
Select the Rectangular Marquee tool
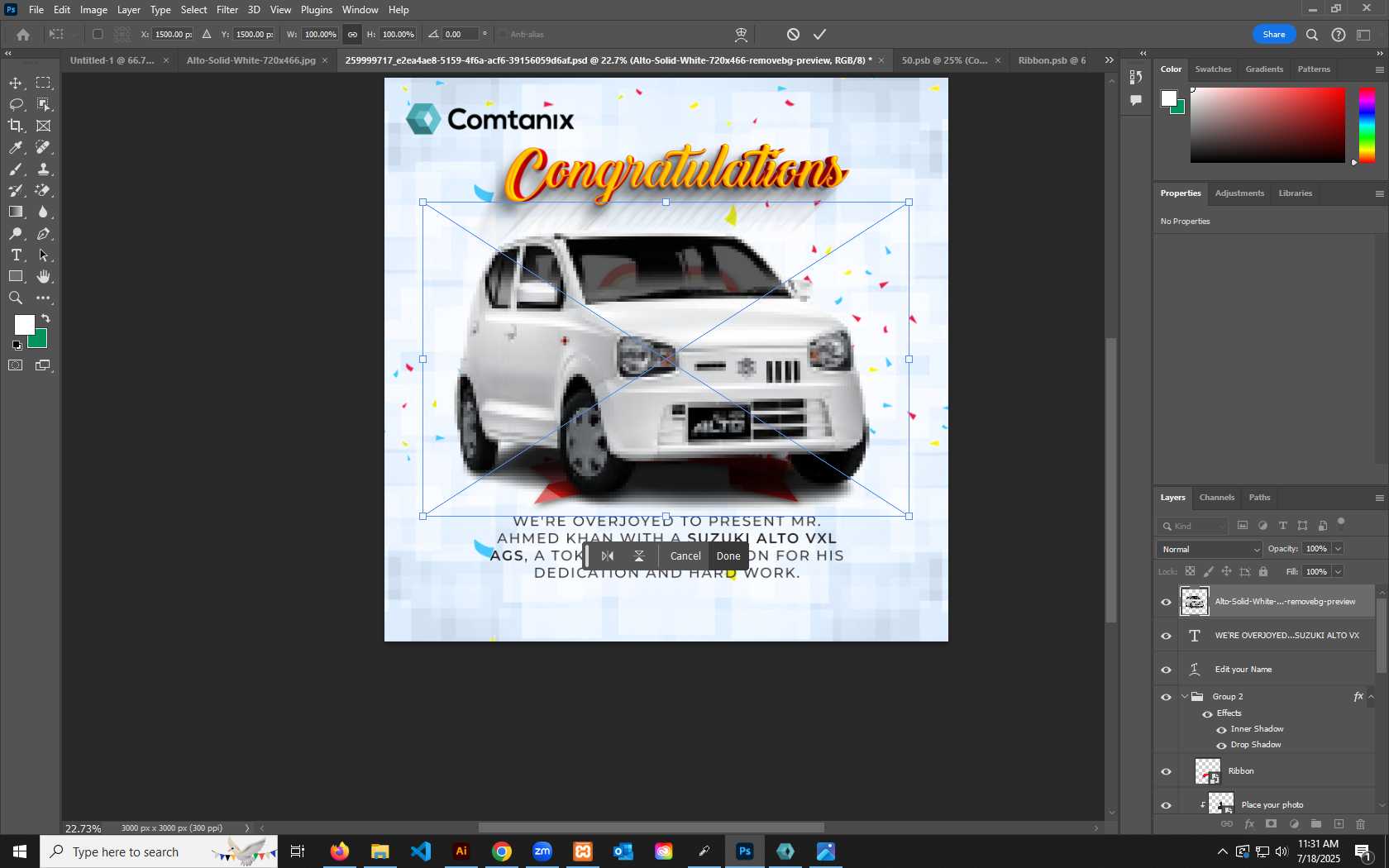pyautogui.click(x=43, y=83)
